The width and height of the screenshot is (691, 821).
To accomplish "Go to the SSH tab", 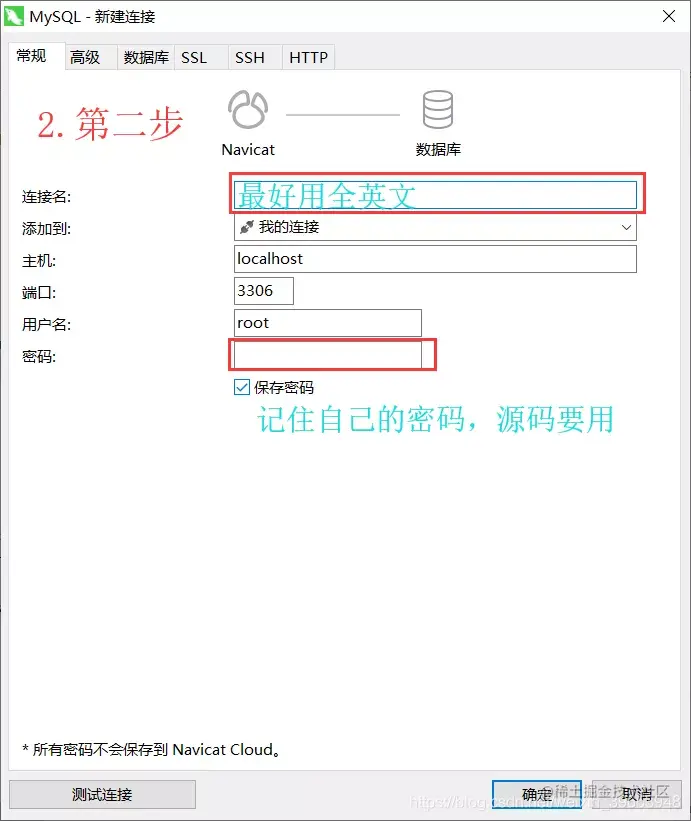I will [x=250, y=57].
